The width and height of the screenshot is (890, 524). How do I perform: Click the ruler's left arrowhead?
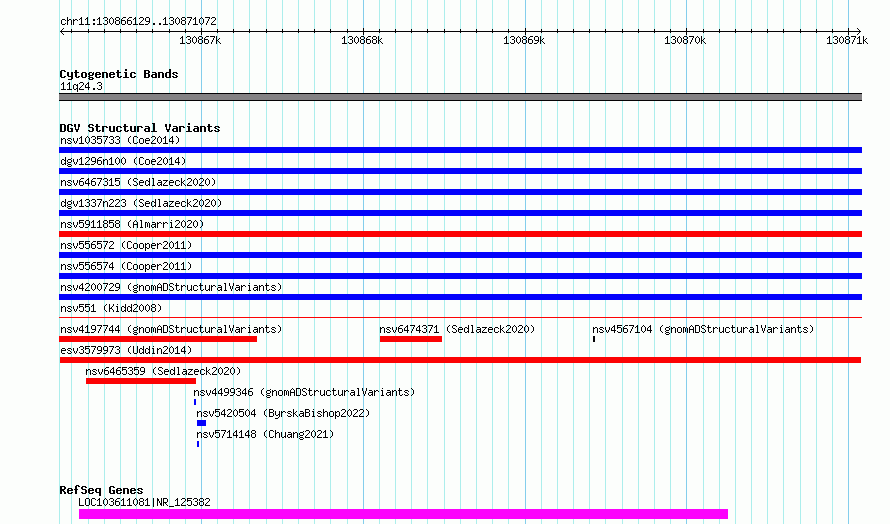pos(62,31)
